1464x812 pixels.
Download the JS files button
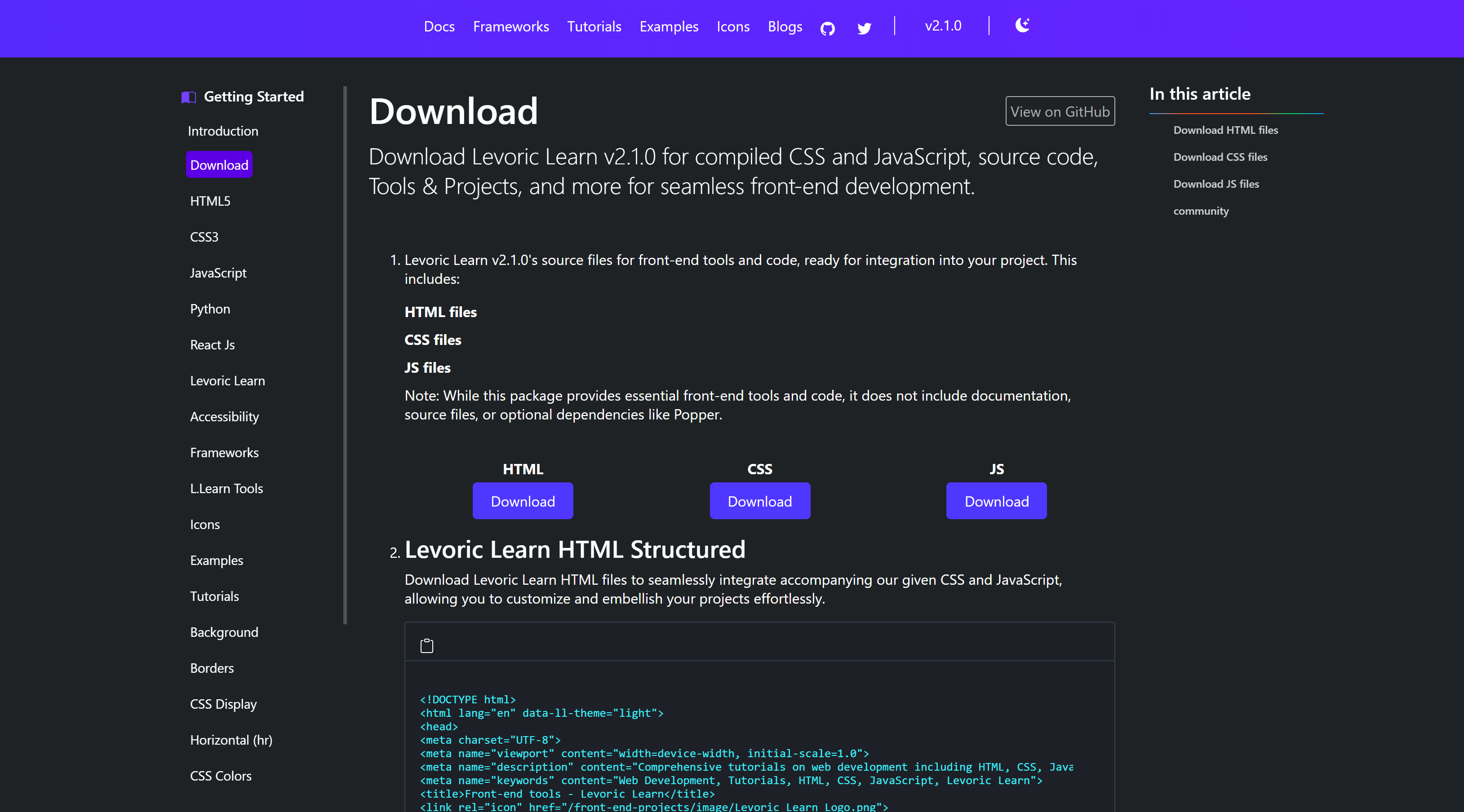point(996,501)
